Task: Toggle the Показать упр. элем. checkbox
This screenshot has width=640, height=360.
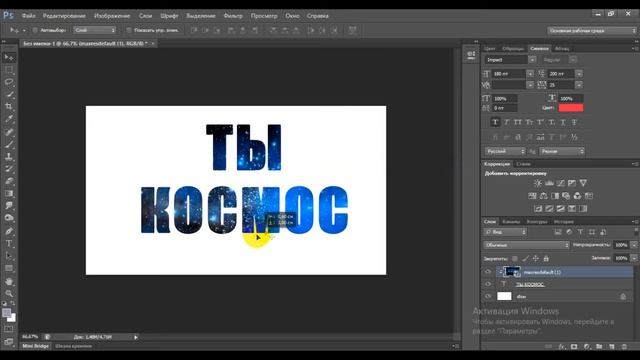Action: tap(129, 30)
